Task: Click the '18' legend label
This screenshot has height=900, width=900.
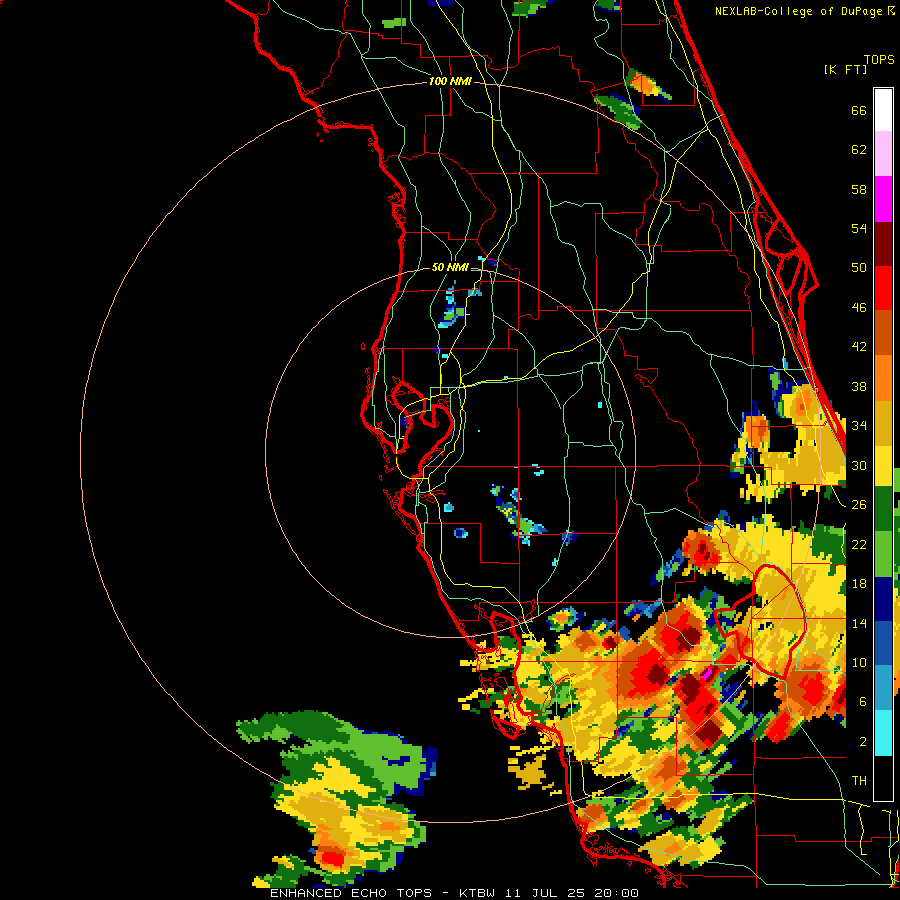Action: (x=859, y=584)
